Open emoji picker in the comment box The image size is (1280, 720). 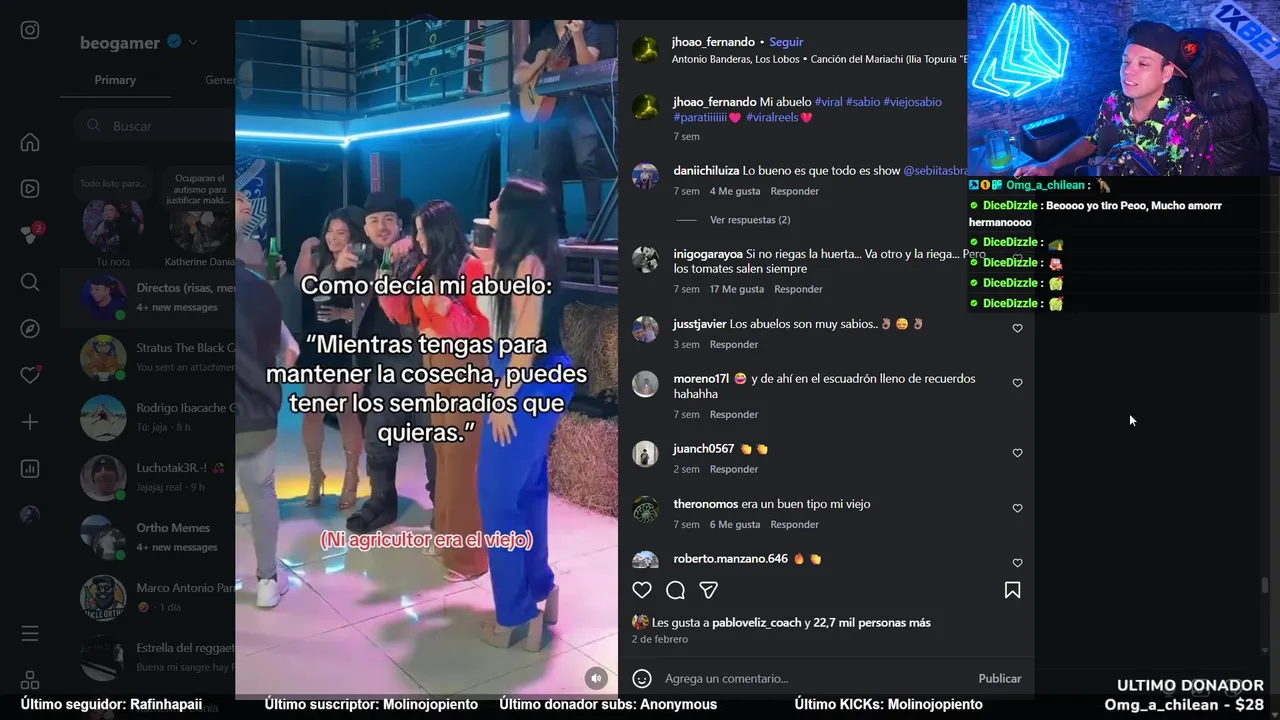(642, 678)
